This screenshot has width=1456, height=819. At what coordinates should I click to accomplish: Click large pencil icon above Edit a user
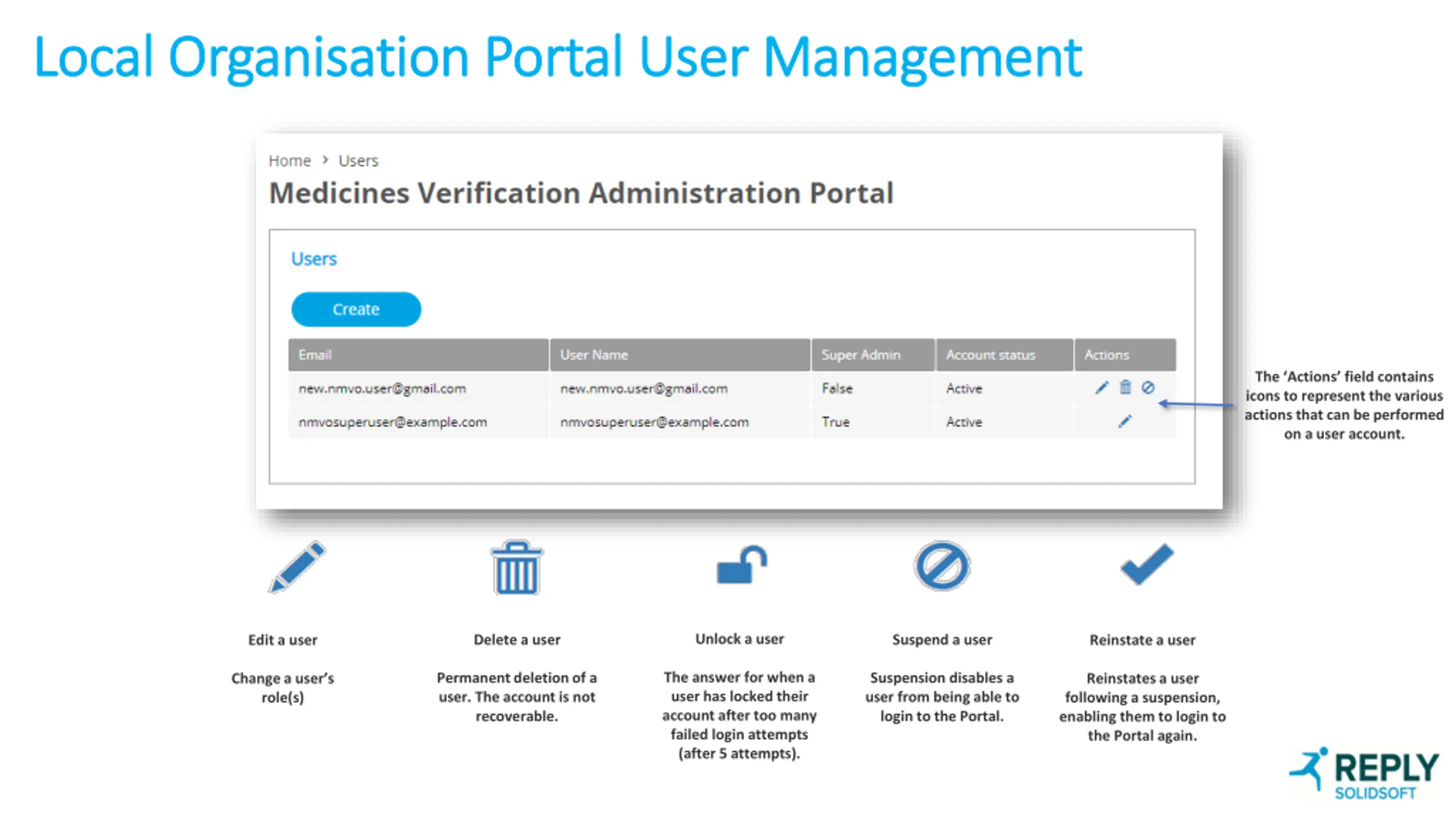[x=297, y=567]
